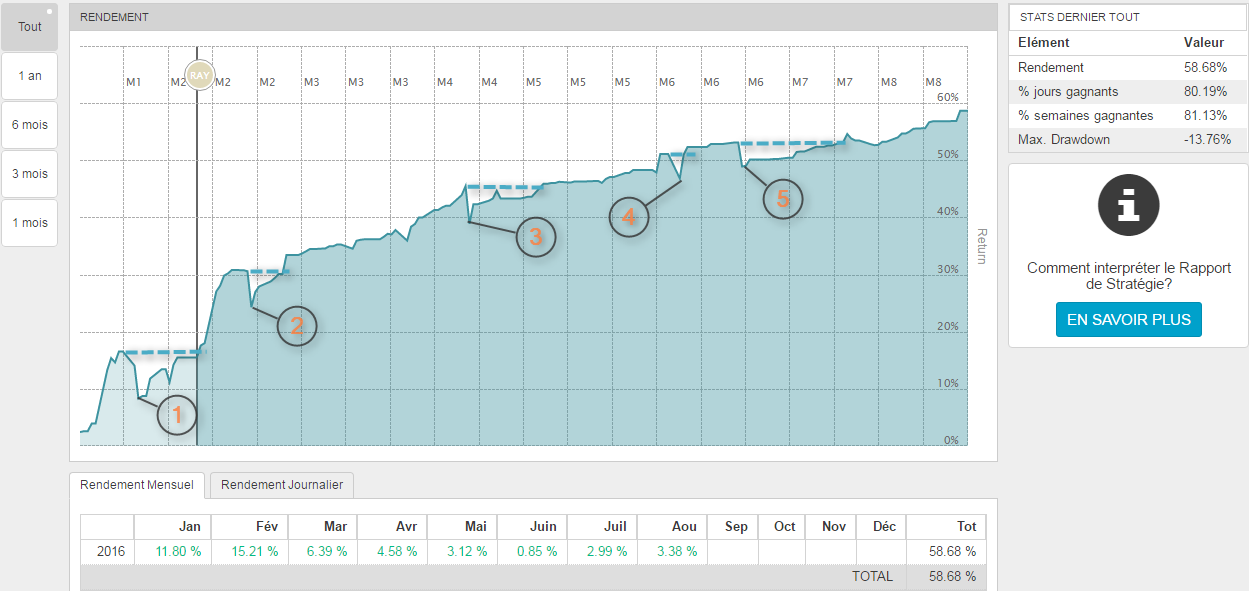
Task: Select the Tout time range
Action: 30,27
